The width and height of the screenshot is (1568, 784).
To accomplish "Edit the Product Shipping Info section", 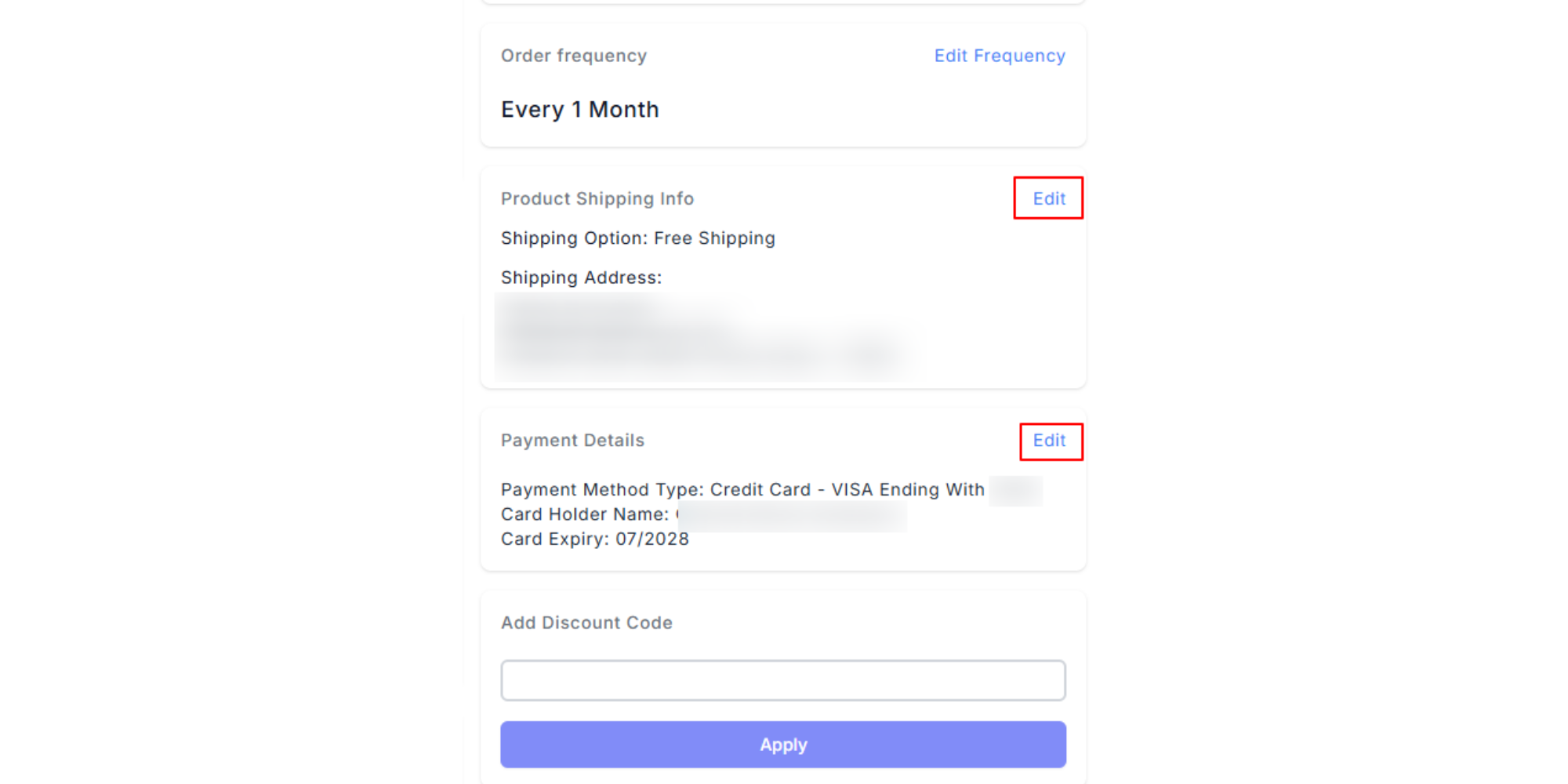I will [x=1048, y=198].
